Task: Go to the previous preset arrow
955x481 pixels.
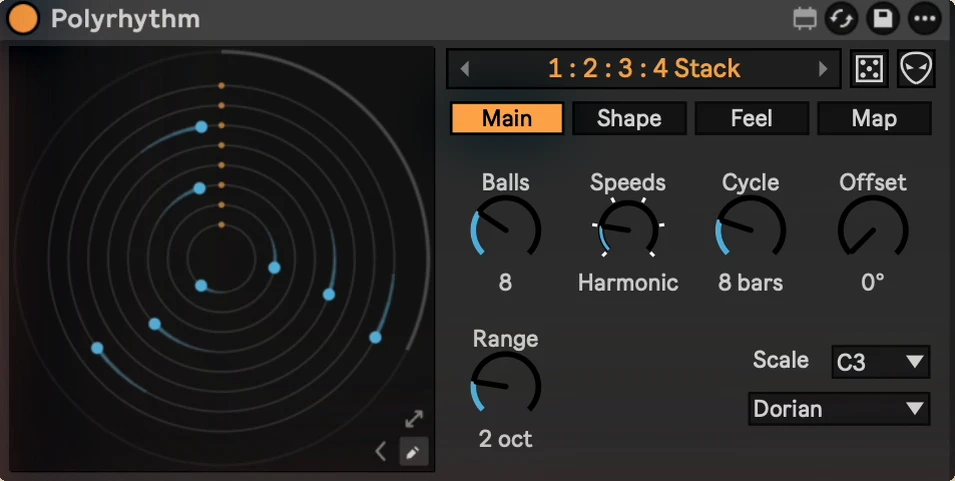Action: (465, 69)
